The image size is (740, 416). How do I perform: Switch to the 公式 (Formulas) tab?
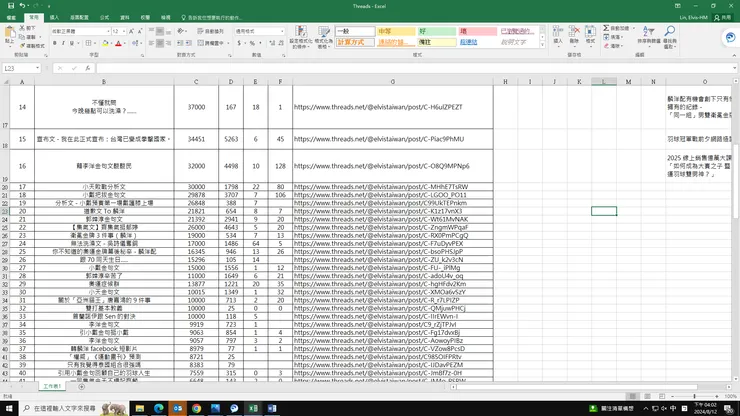pos(104,17)
